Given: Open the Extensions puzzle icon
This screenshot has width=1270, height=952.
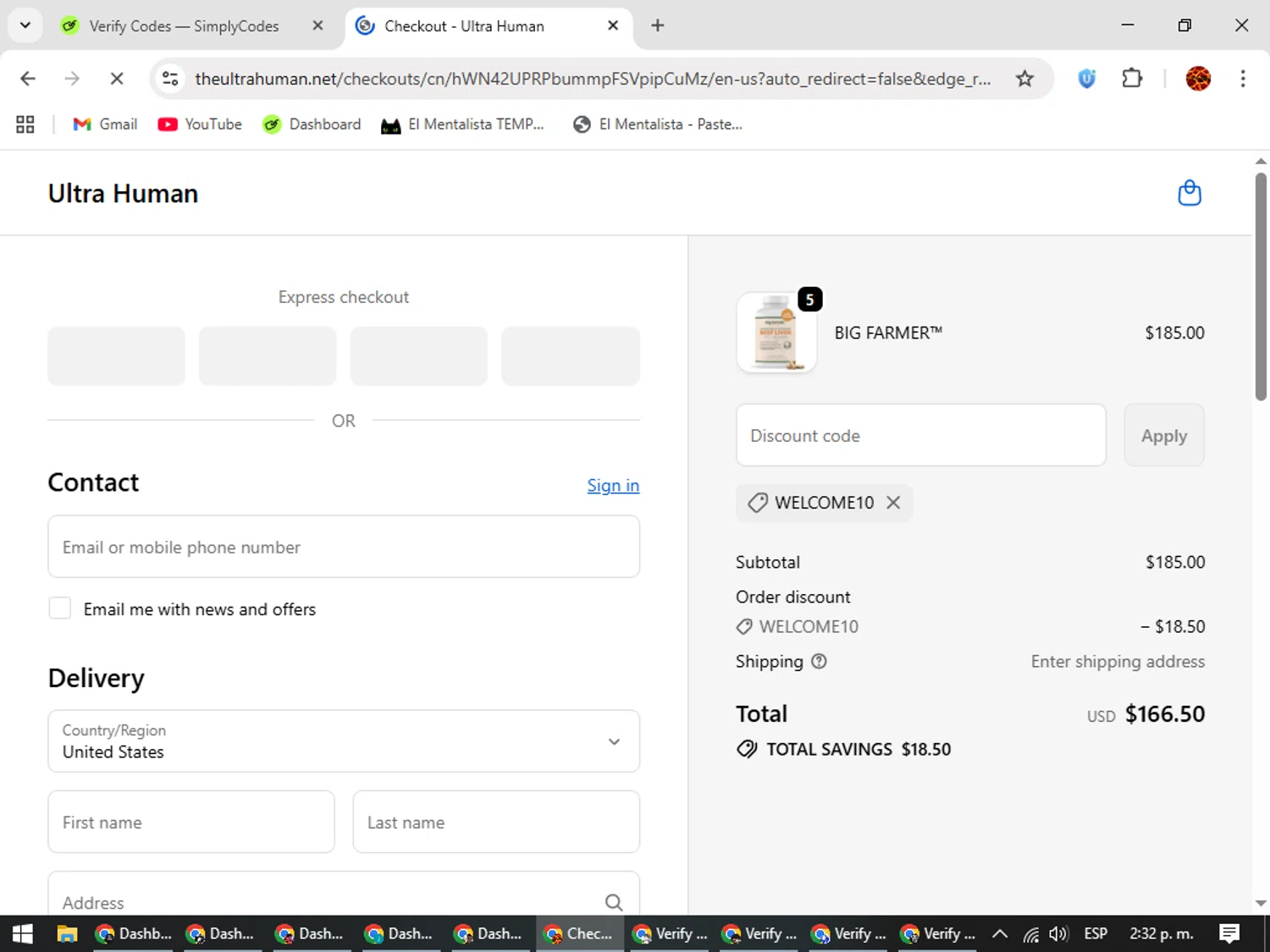Looking at the screenshot, I should coord(1132,79).
